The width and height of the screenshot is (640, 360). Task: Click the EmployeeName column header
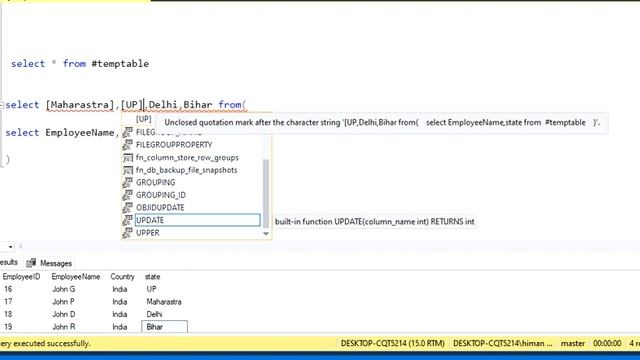tap(76, 277)
